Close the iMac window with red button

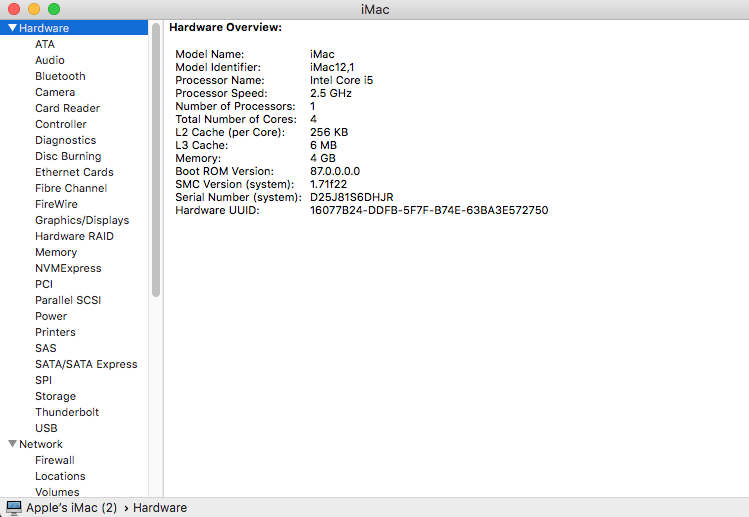click(x=14, y=9)
